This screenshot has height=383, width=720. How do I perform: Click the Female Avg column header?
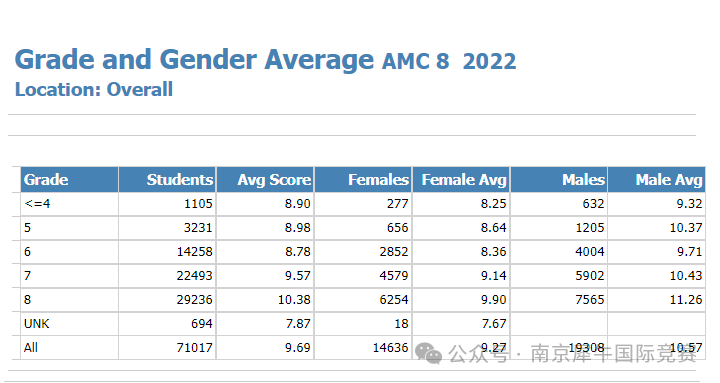[461, 180]
